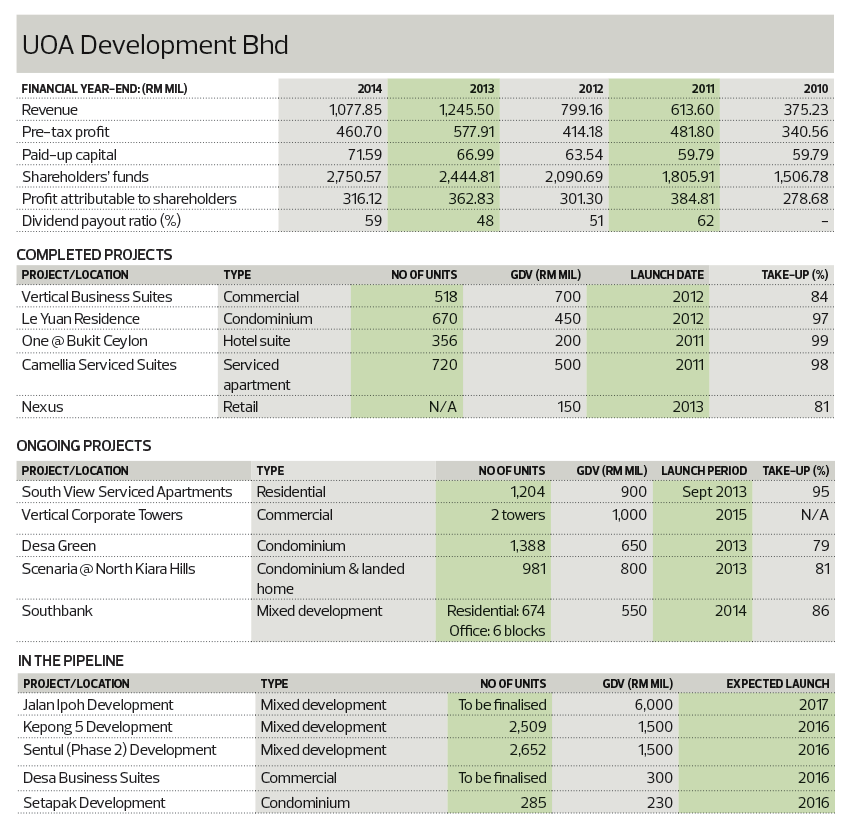This screenshot has width=850, height=820.
Task: Click Camellia Serviced Suites unit count 720
Action: point(445,365)
